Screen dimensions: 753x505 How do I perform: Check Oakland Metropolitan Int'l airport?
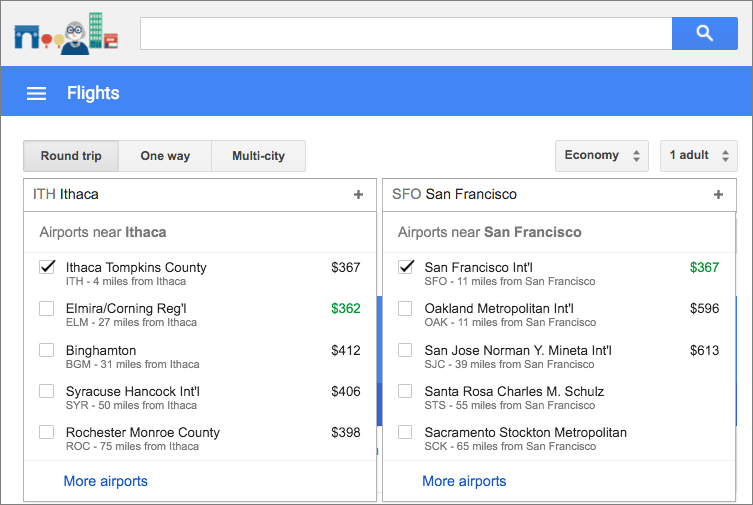click(405, 308)
